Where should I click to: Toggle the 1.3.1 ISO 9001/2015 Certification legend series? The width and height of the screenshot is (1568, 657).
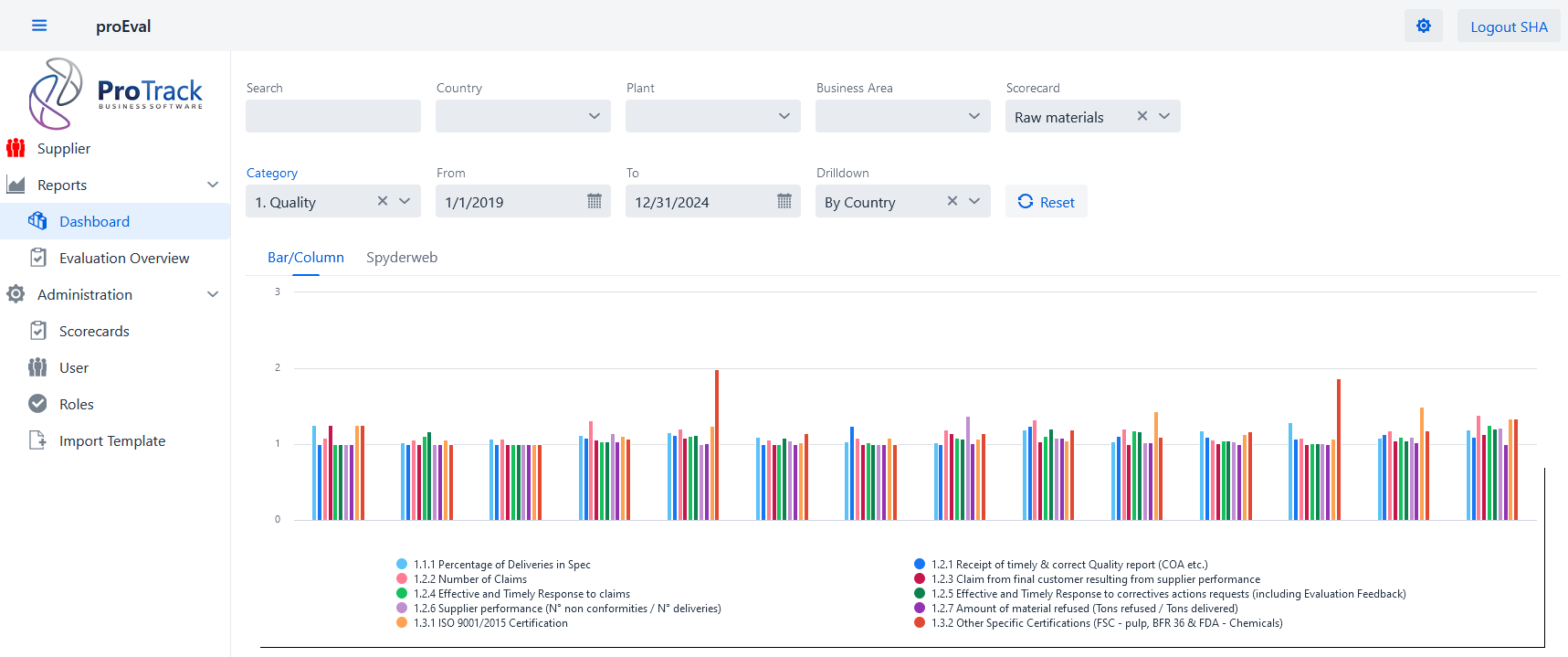tap(402, 623)
